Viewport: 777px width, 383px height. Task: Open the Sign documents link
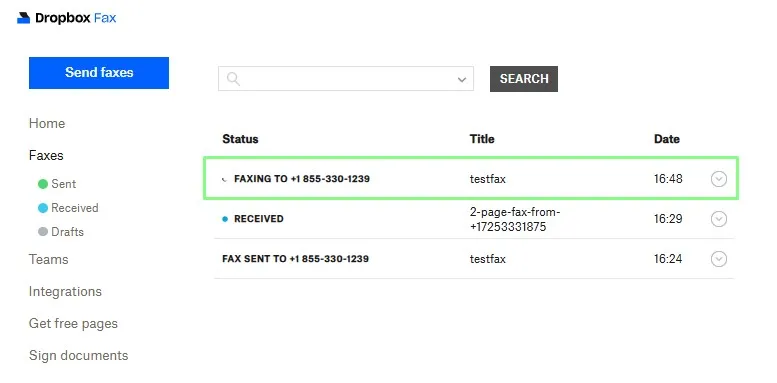78,356
